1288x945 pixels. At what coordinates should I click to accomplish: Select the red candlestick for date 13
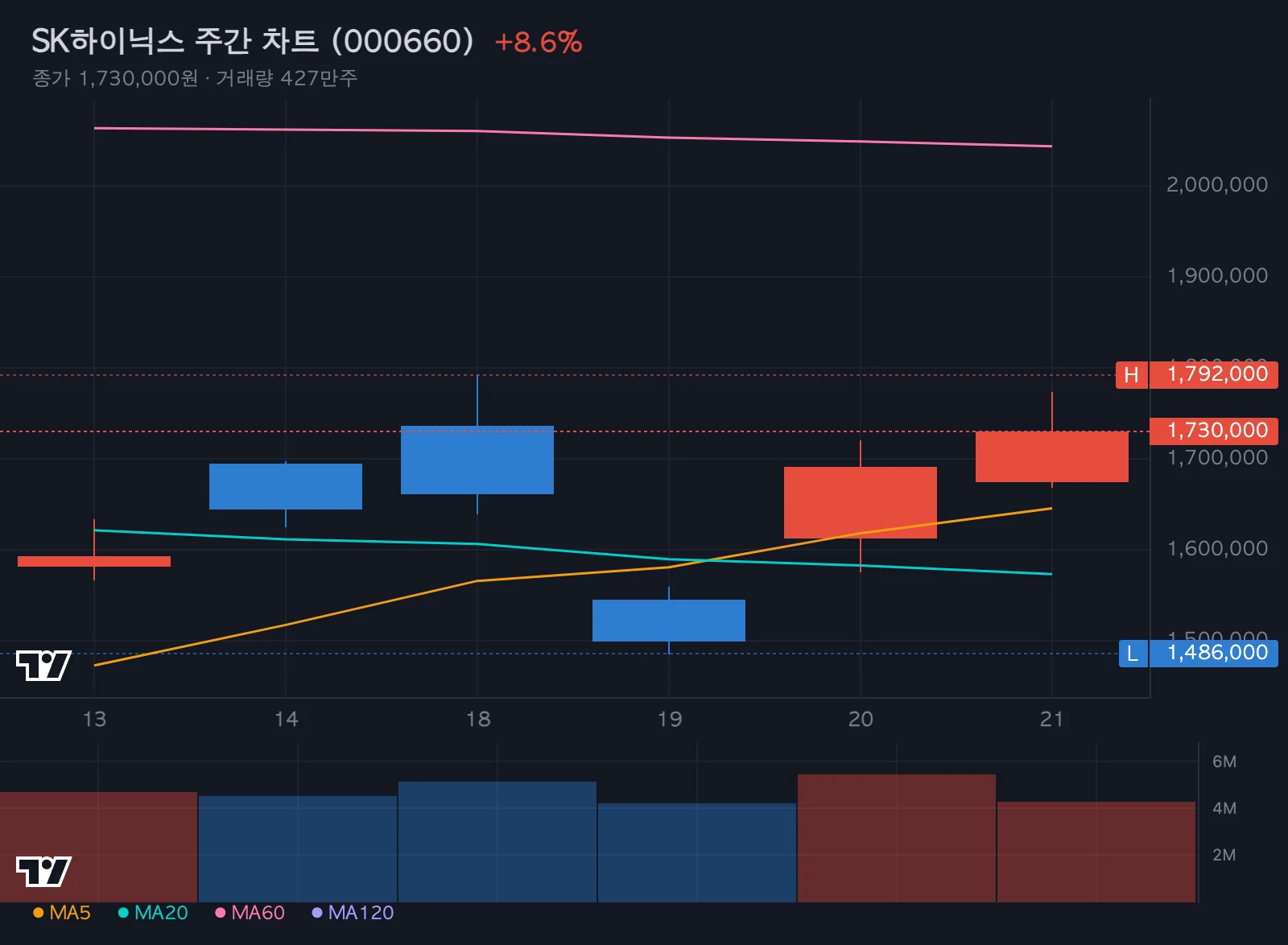click(94, 561)
